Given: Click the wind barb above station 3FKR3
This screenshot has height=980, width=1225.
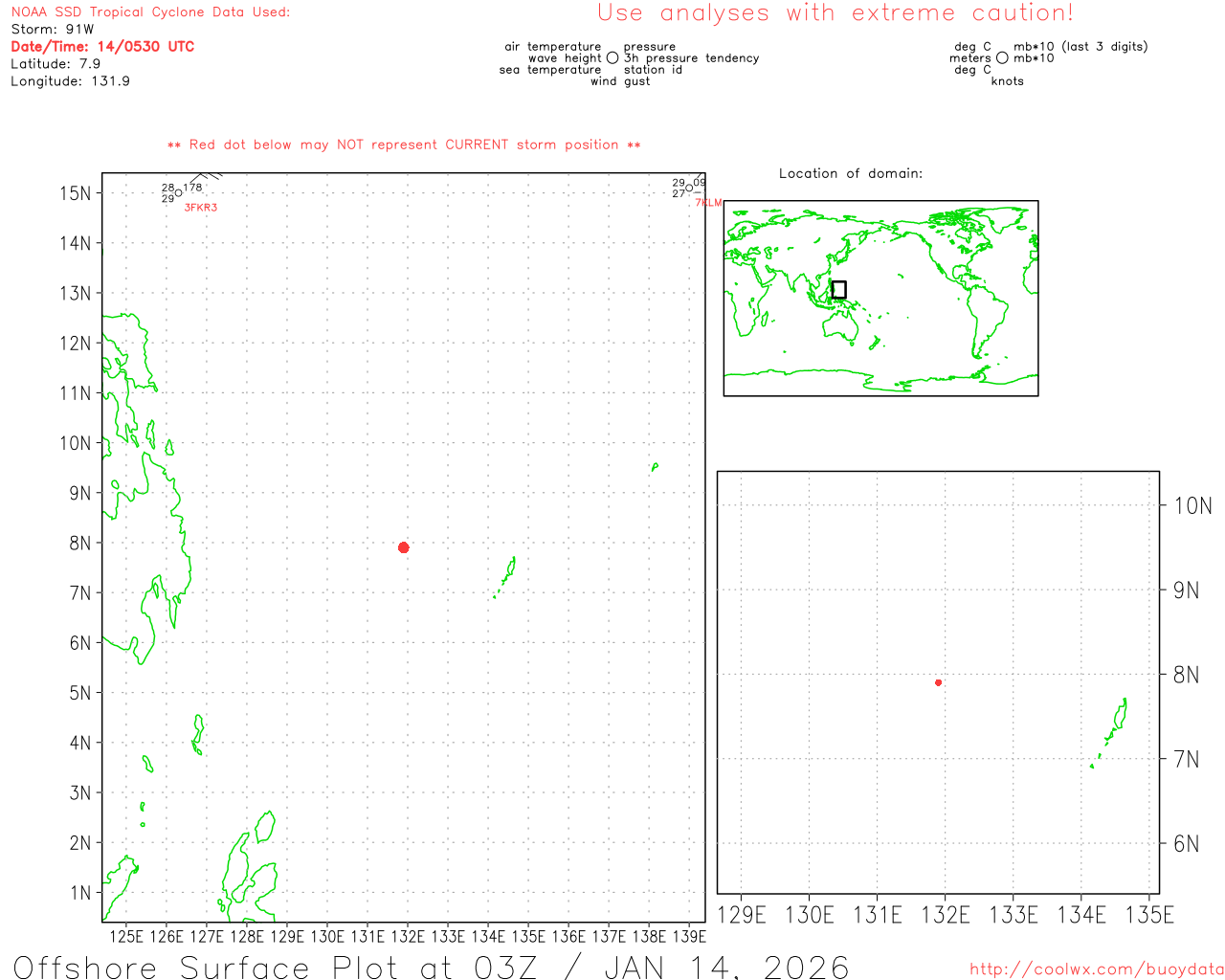Looking at the screenshot, I should [204, 176].
